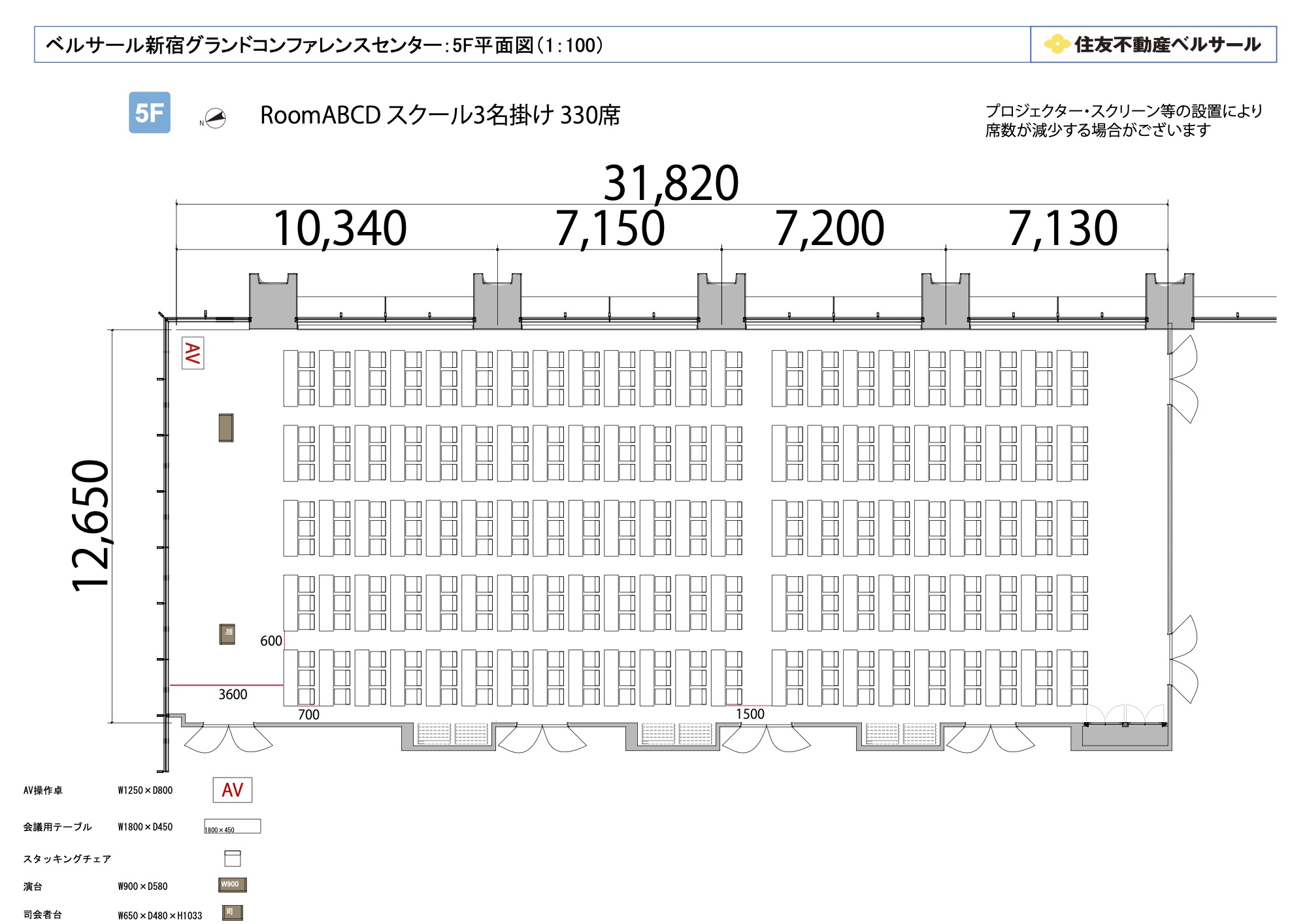1307x924 pixels.
Task: Click the podium in the upper front area
Action: 226,428
